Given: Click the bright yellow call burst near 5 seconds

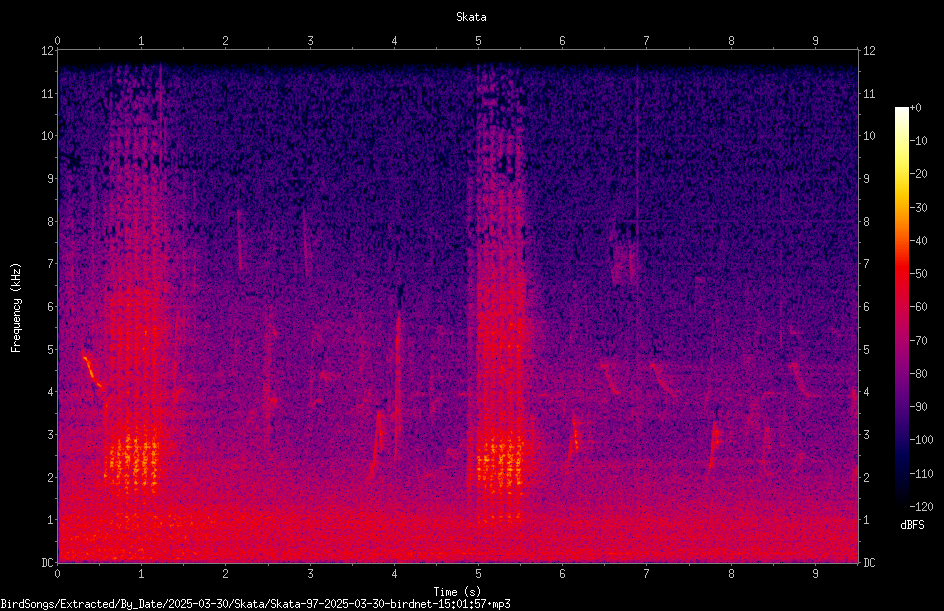Looking at the screenshot, I should tap(500, 464).
